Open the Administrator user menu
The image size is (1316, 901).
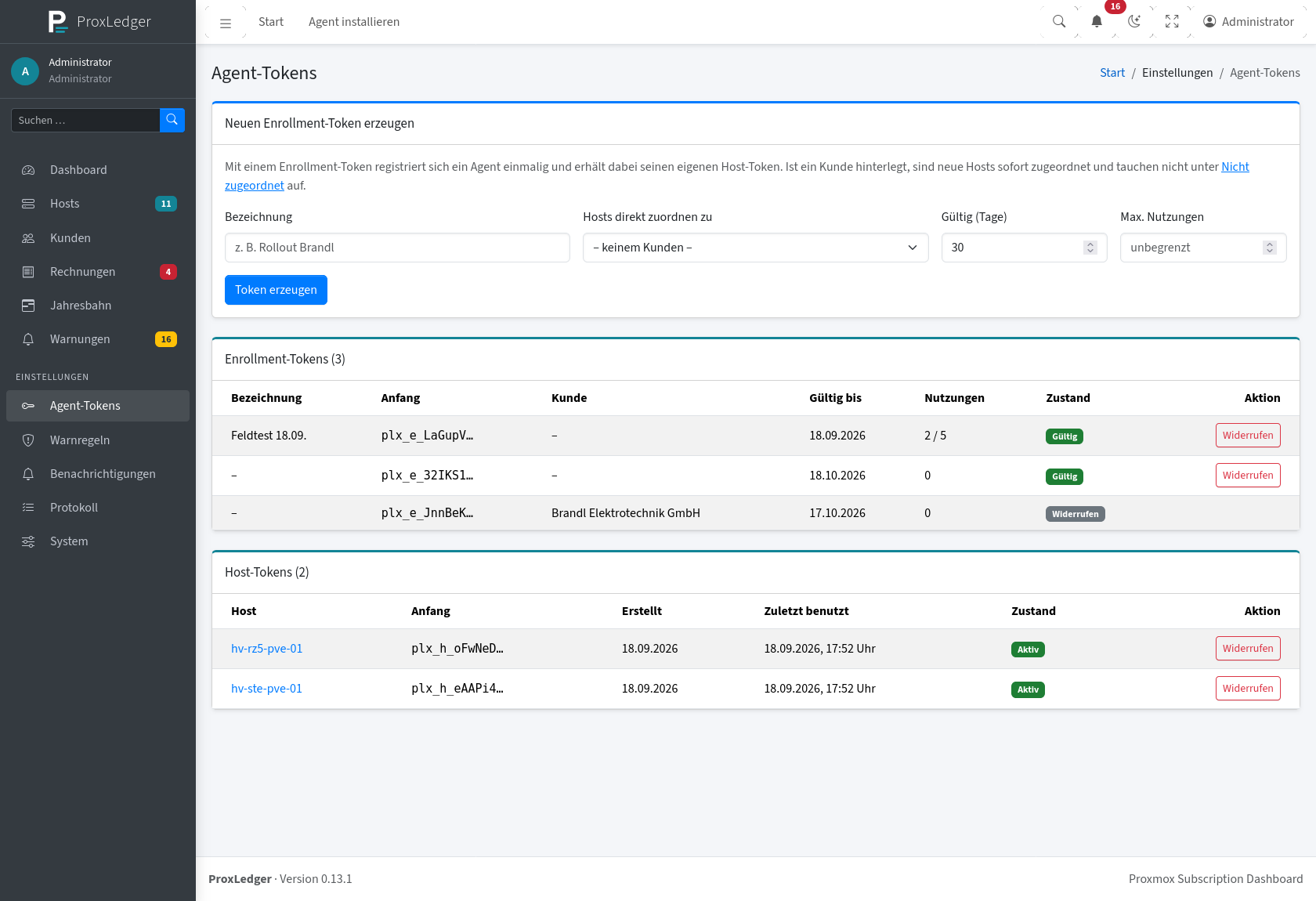[1249, 22]
